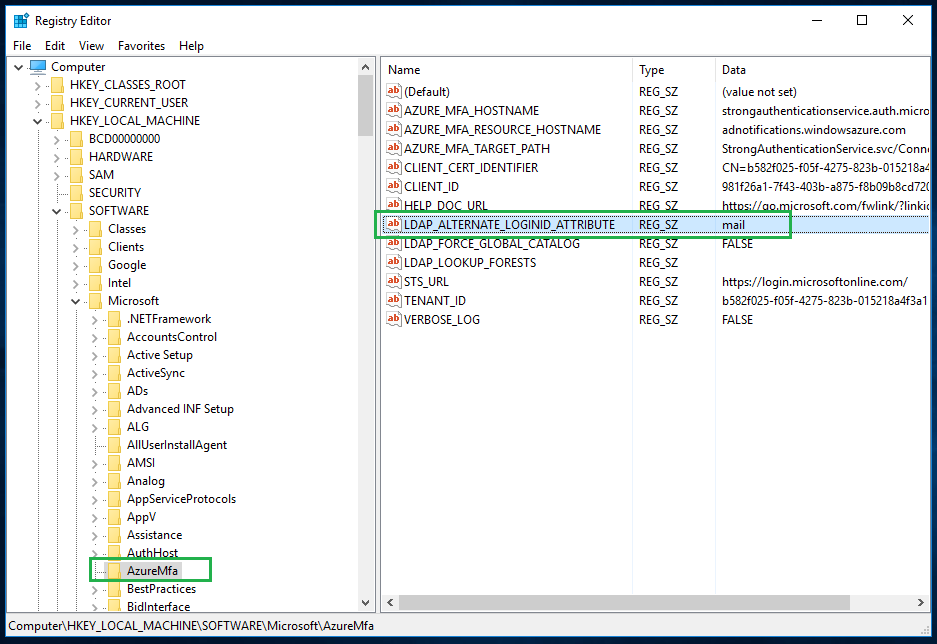Image resolution: width=937 pixels, height=644 pixels.
Task: Collapse the HKEY_LOCAL_MACHINE hive
Action: pos(37,121)
